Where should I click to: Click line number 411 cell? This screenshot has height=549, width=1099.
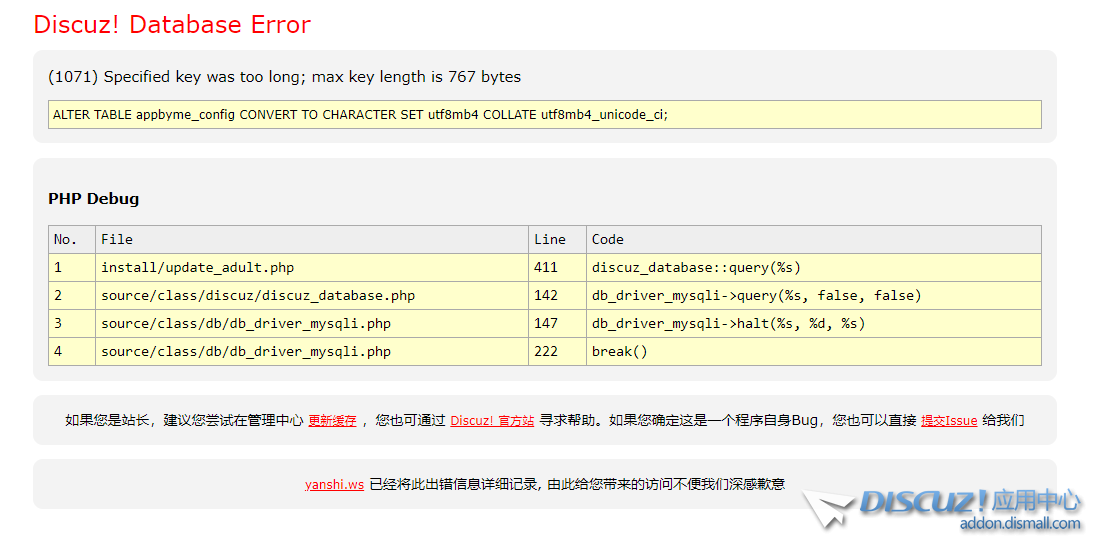pos(557,267)
